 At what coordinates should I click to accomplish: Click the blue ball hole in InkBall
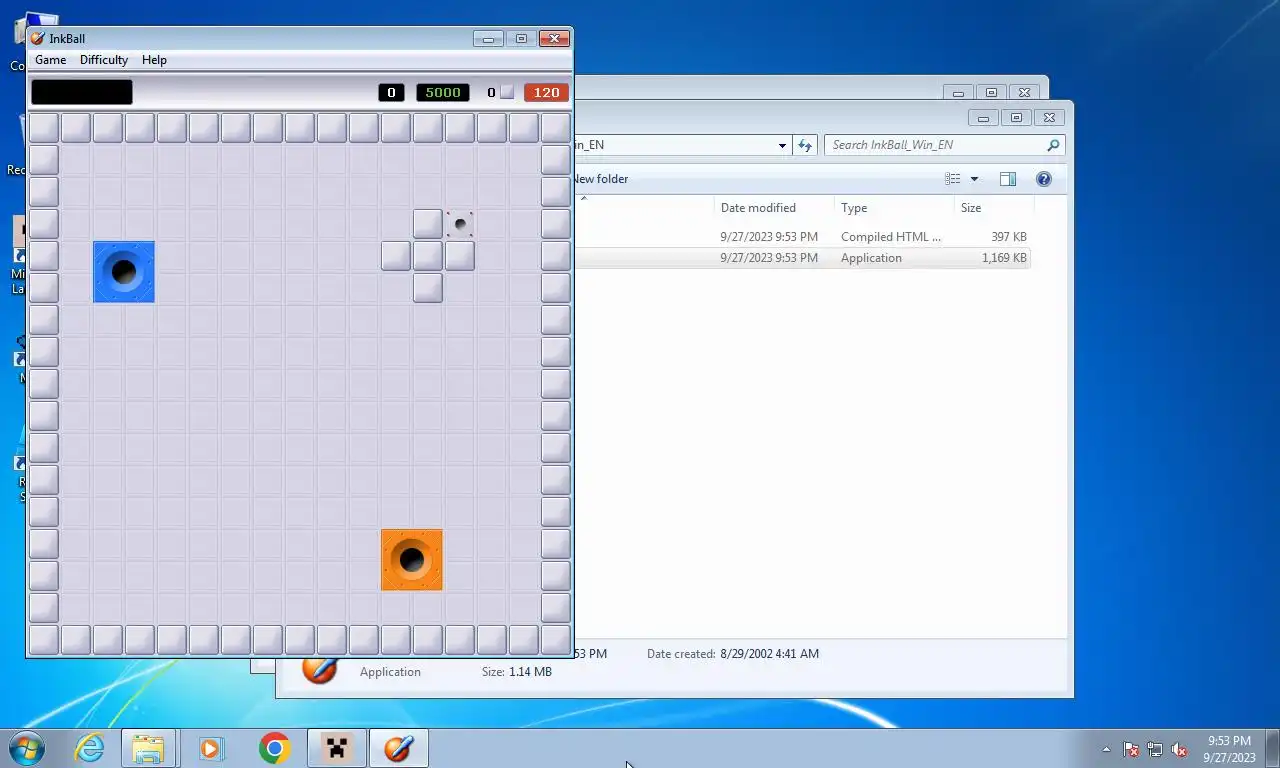[124, 272]
